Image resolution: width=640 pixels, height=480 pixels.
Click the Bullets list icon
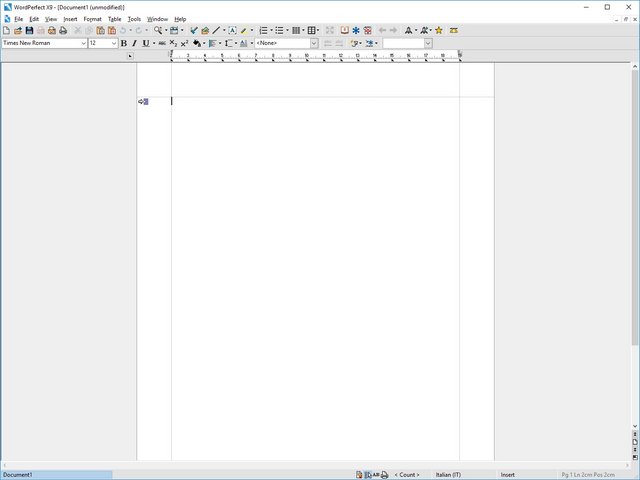click(x=279, y=31)
